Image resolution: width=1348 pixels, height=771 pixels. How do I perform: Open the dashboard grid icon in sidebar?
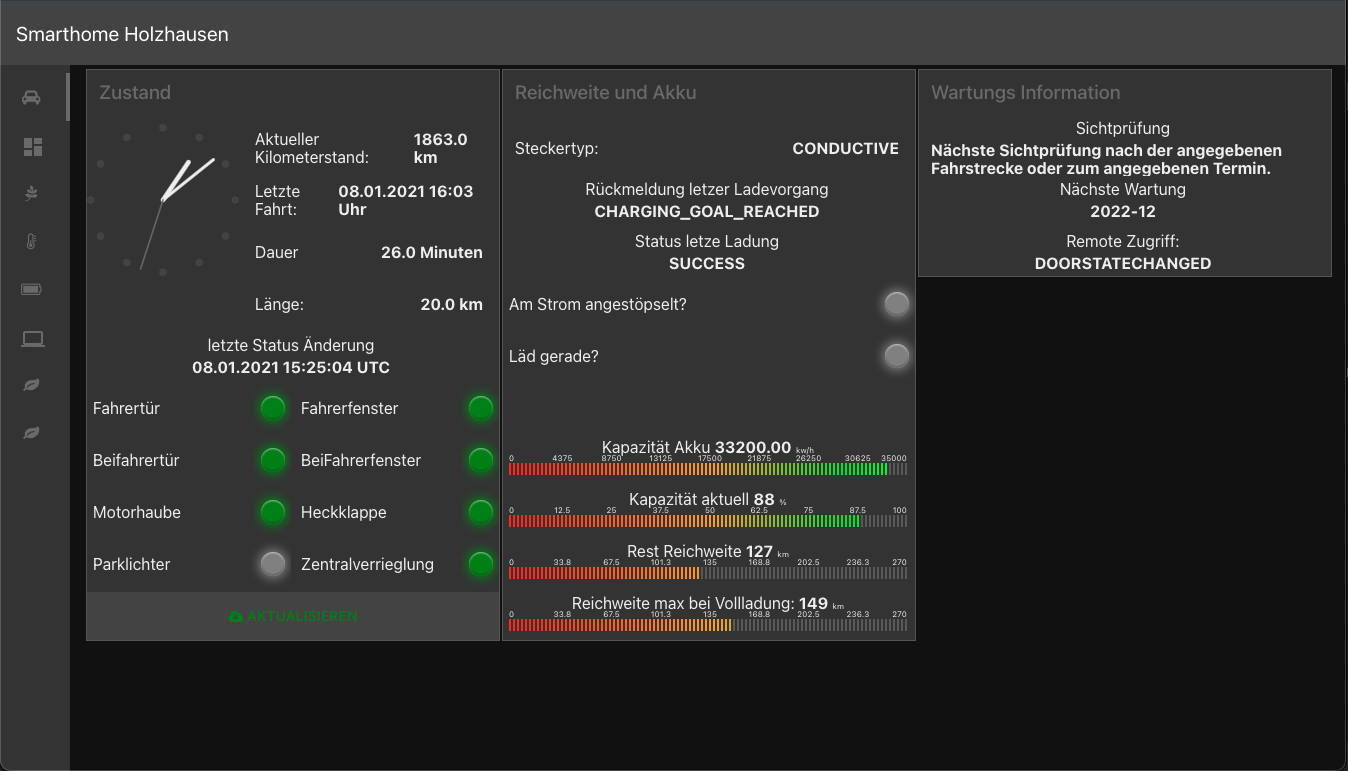point(32,147)
